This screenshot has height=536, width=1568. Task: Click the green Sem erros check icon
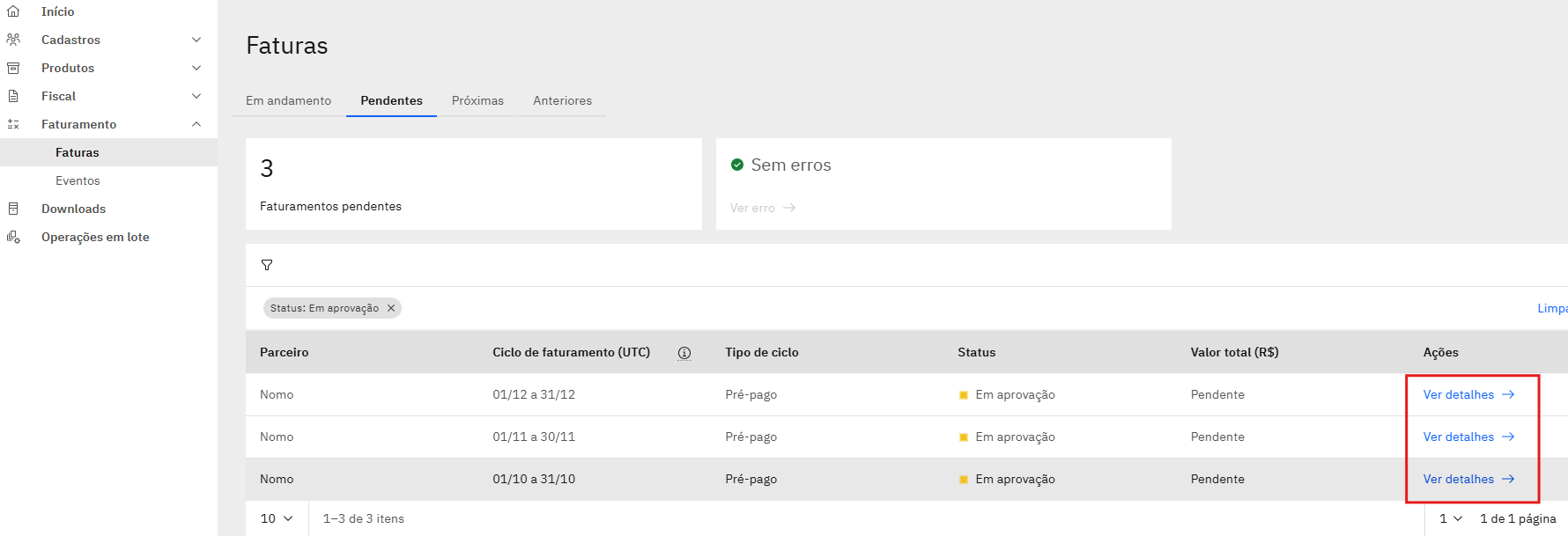click(737, 165)
